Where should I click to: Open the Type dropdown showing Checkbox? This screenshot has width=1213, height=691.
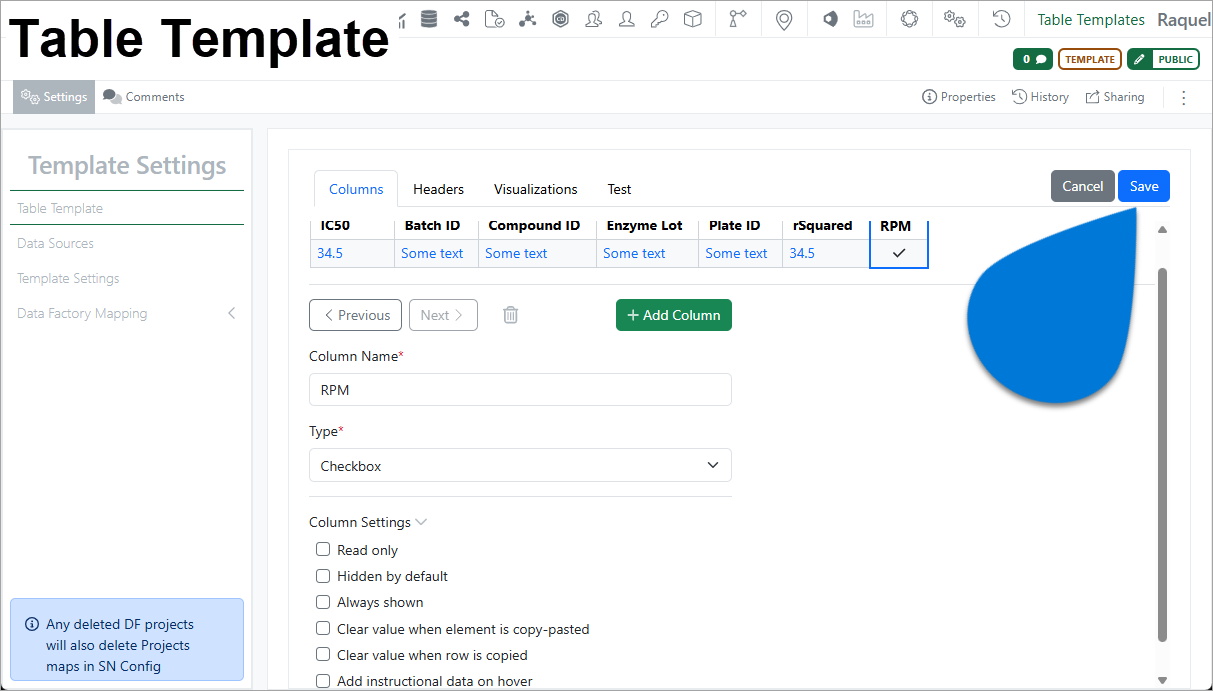point(520,466)
